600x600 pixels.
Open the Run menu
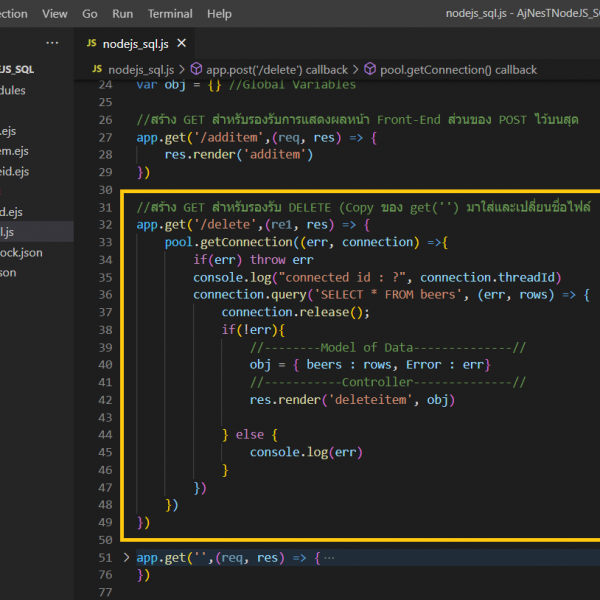[x=122, y=14]
